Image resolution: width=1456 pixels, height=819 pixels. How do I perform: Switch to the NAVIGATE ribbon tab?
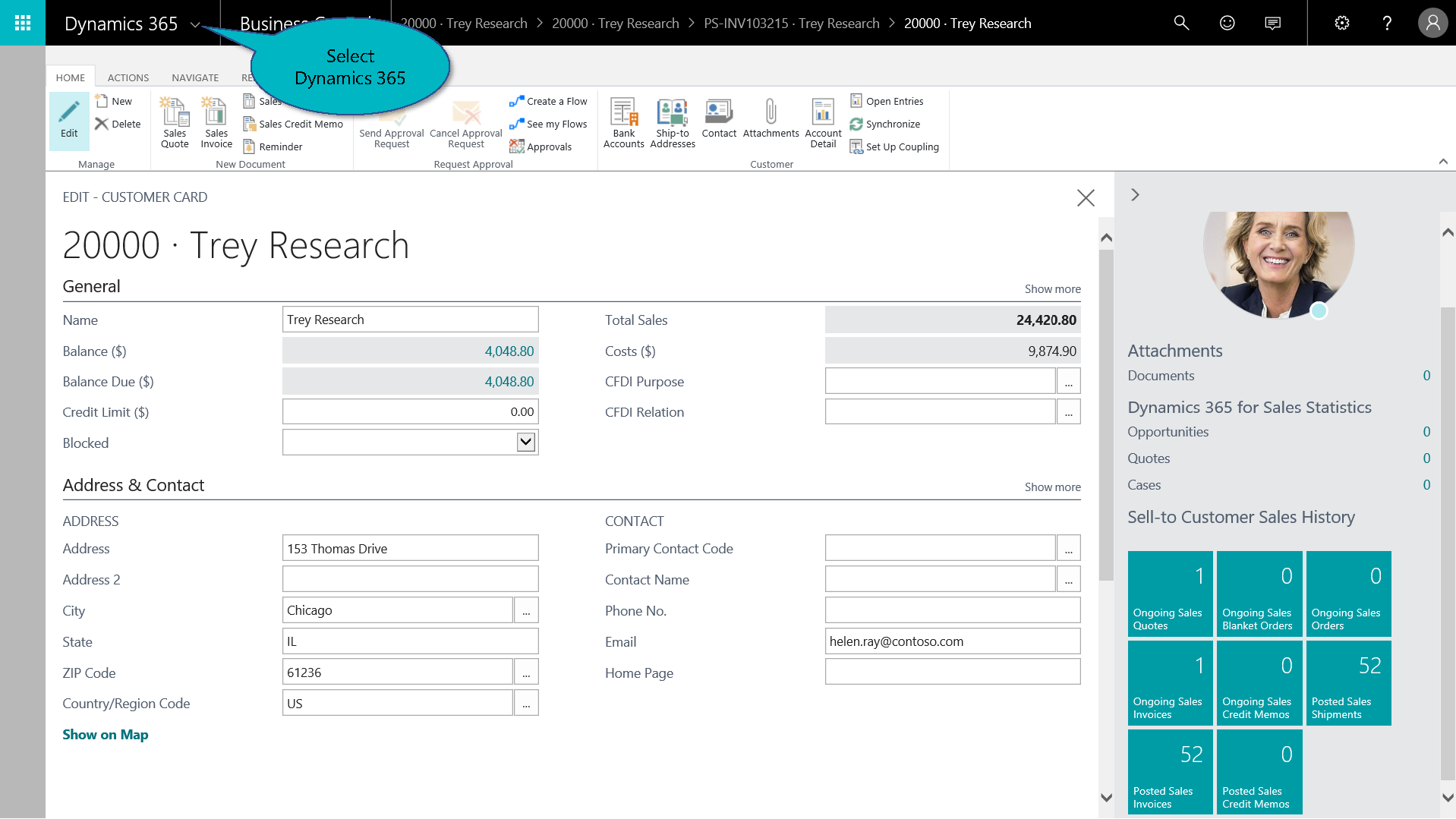coord(194,77)
